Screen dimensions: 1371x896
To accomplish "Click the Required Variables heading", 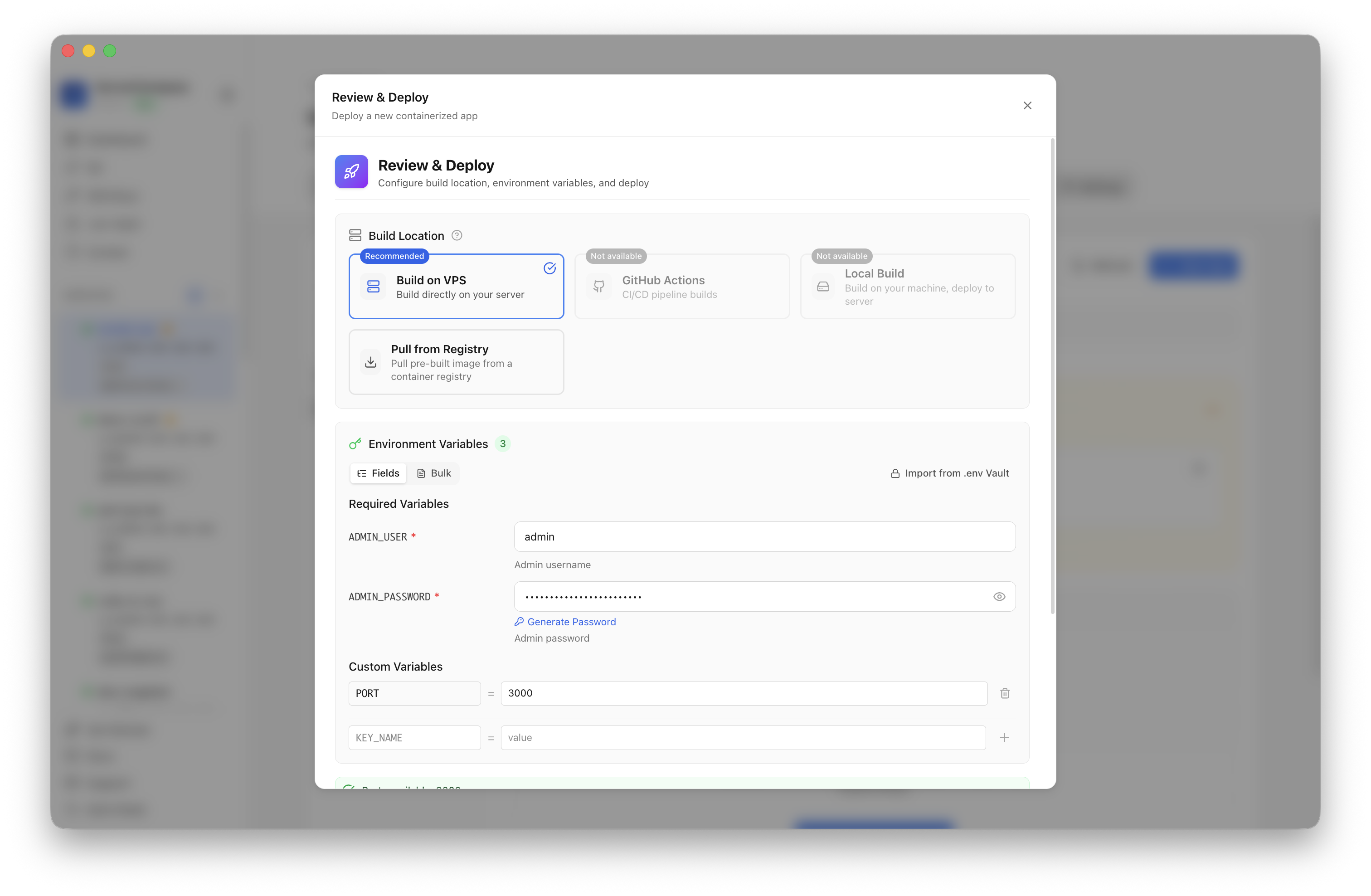I will pyautogui.click(x=399, y=504).
